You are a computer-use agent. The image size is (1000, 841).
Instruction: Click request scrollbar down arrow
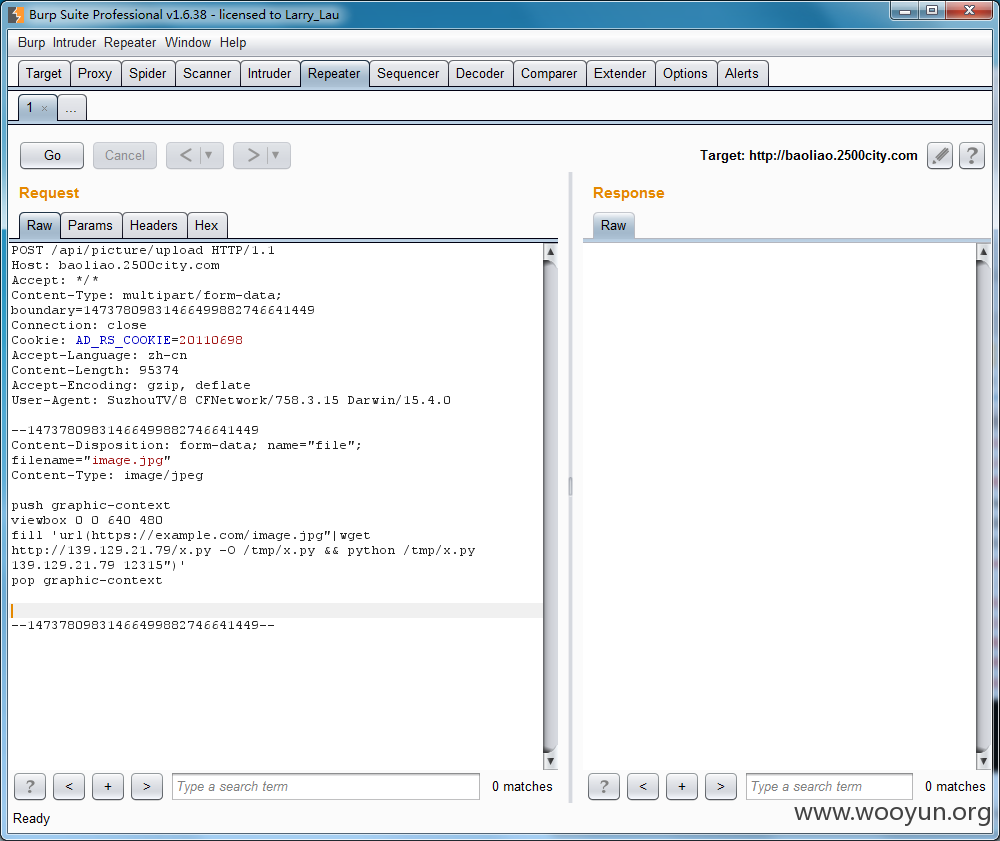[x=550, y=761]
